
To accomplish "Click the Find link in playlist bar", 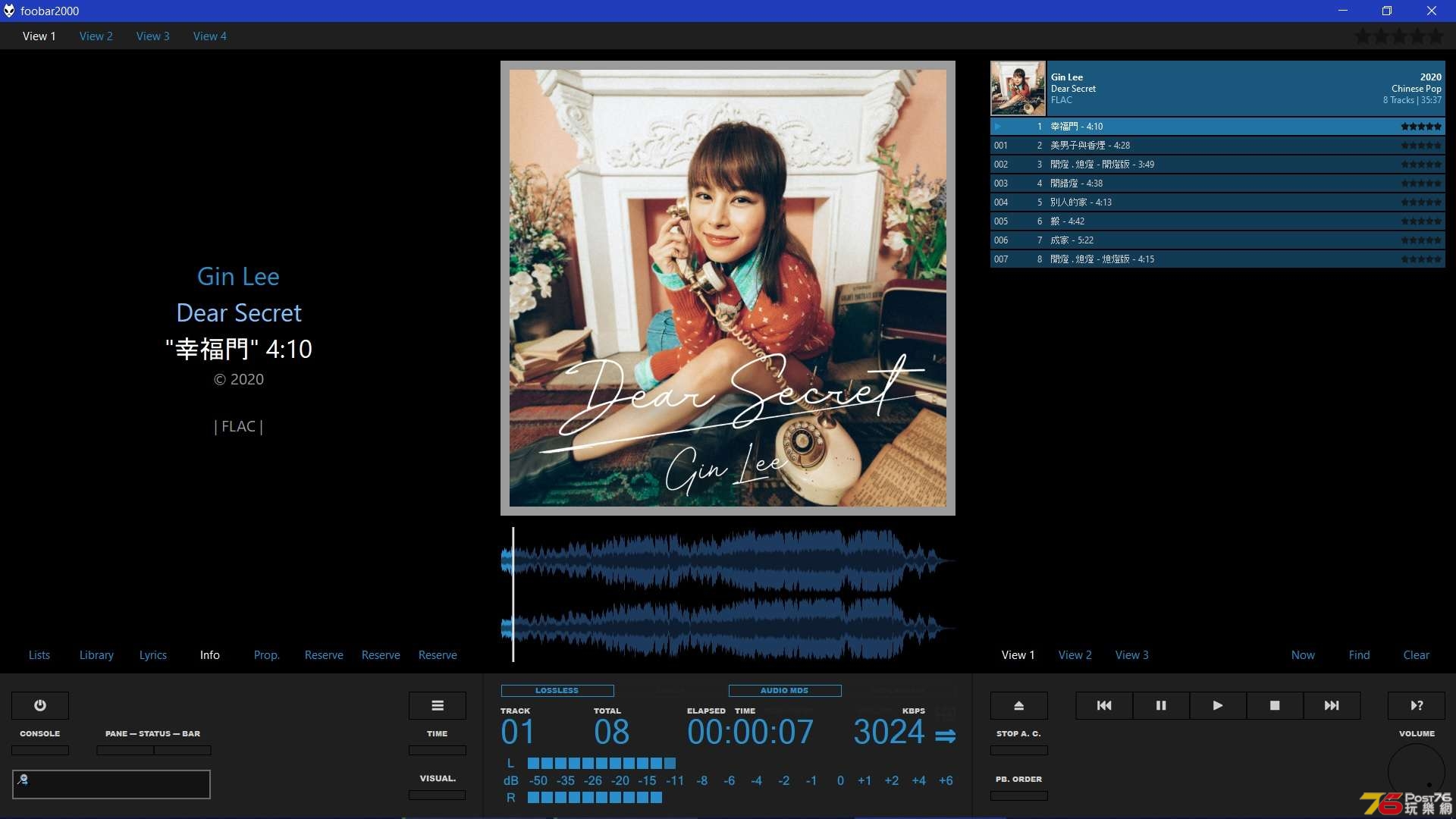I will point(1360,654).
